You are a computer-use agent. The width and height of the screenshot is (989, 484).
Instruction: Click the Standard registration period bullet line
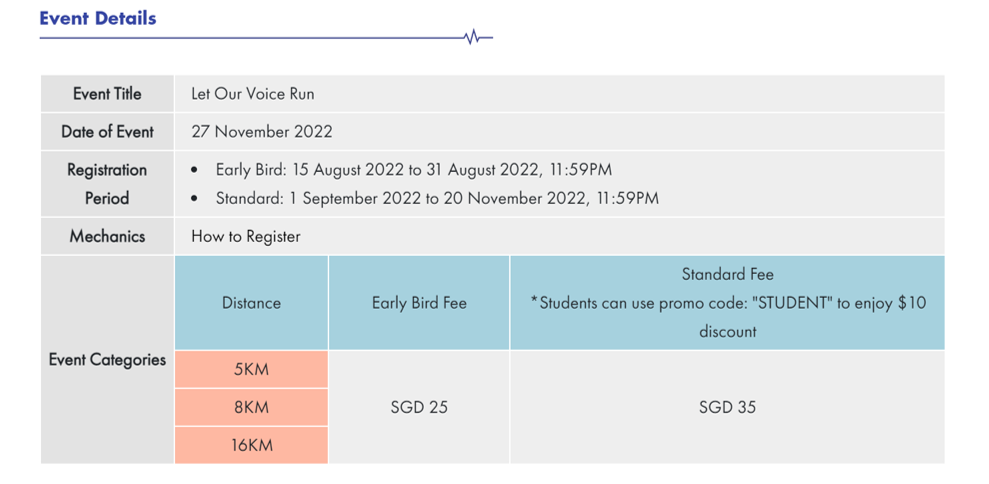[x=425, y=199]
